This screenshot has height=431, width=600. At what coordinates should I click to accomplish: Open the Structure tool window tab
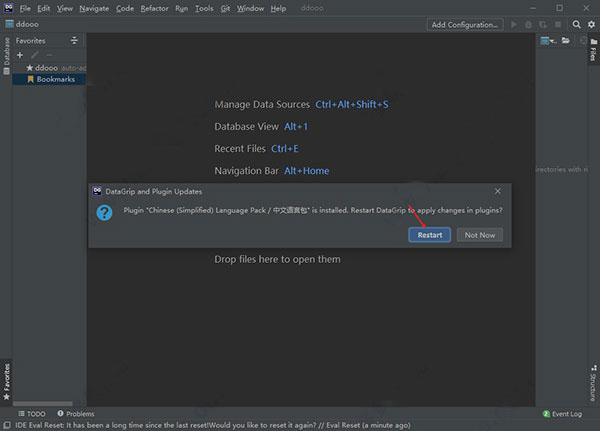pyautogui.click(x=593, y=384)
